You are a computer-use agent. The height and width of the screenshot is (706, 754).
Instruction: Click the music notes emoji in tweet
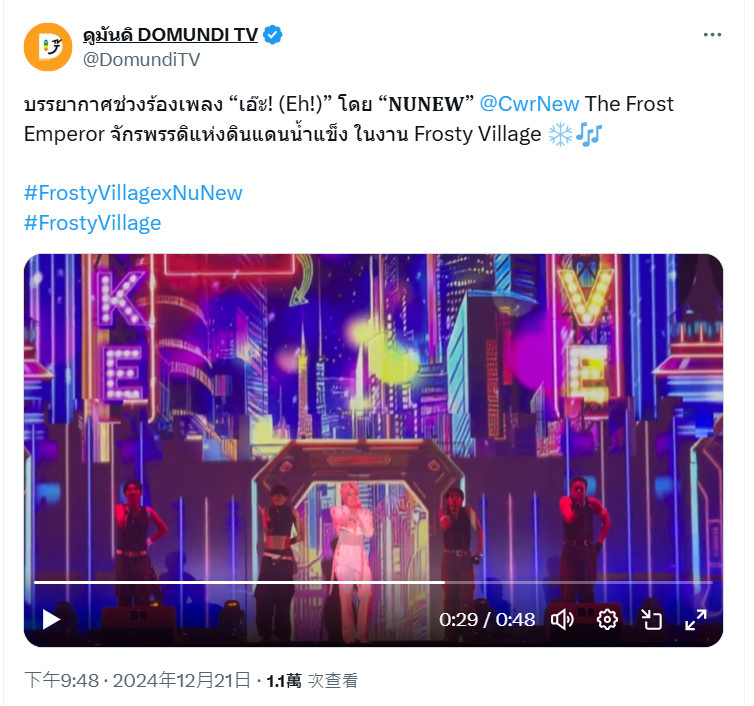[x=589, y=134]
